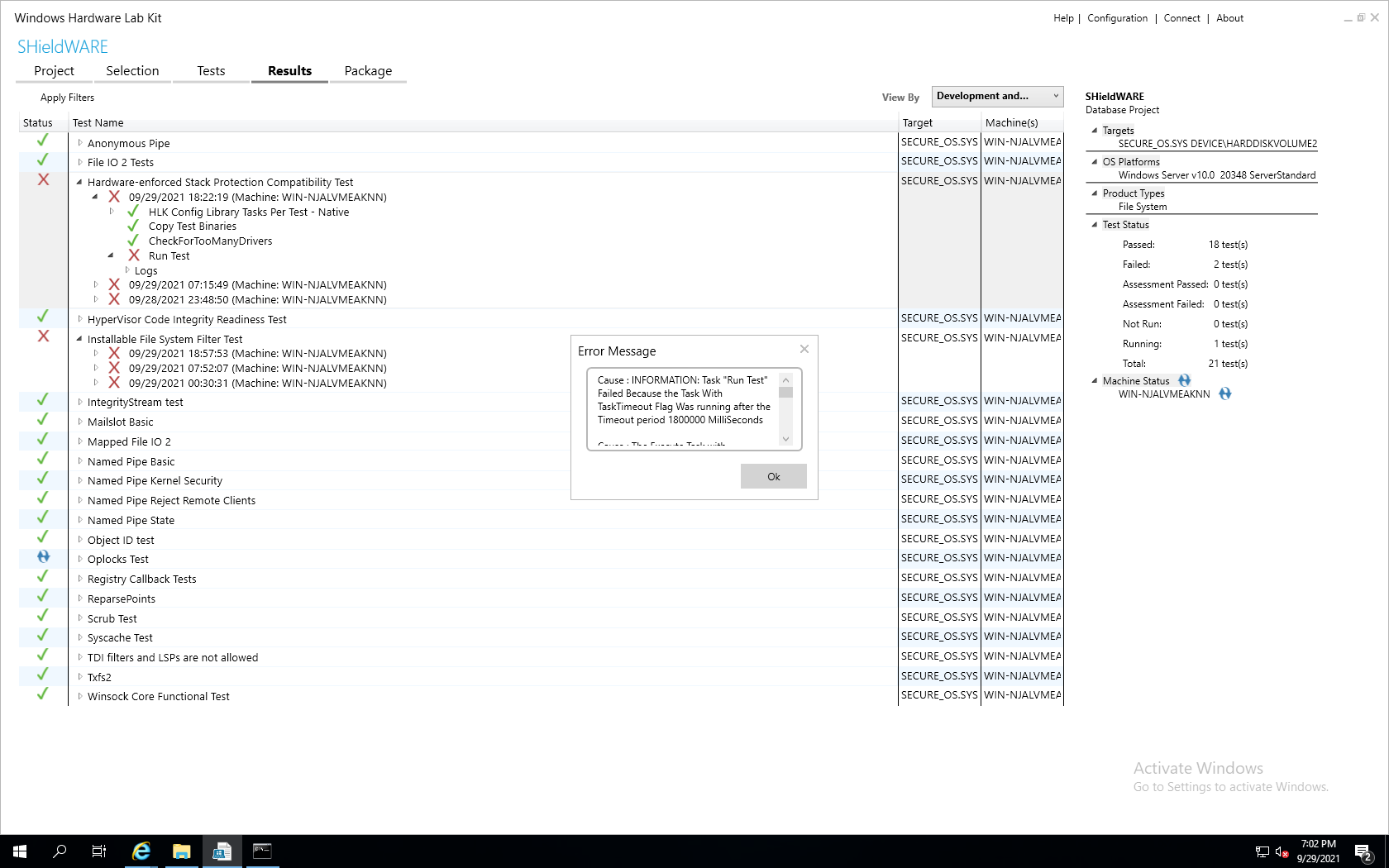Viewport: 1389px width, 868px height.
Task: Open the notifications icon in the system tray
Action: tap(1363, 851)
